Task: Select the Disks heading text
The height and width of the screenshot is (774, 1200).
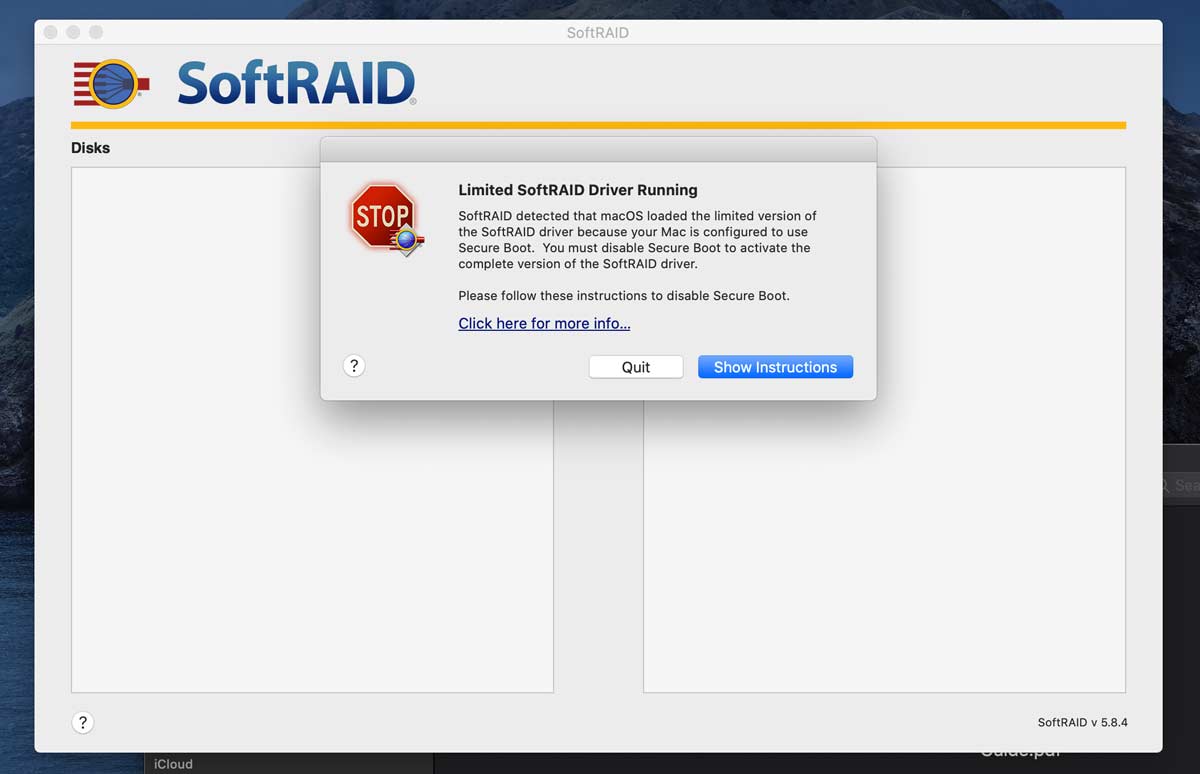Action: click(90, 148)
